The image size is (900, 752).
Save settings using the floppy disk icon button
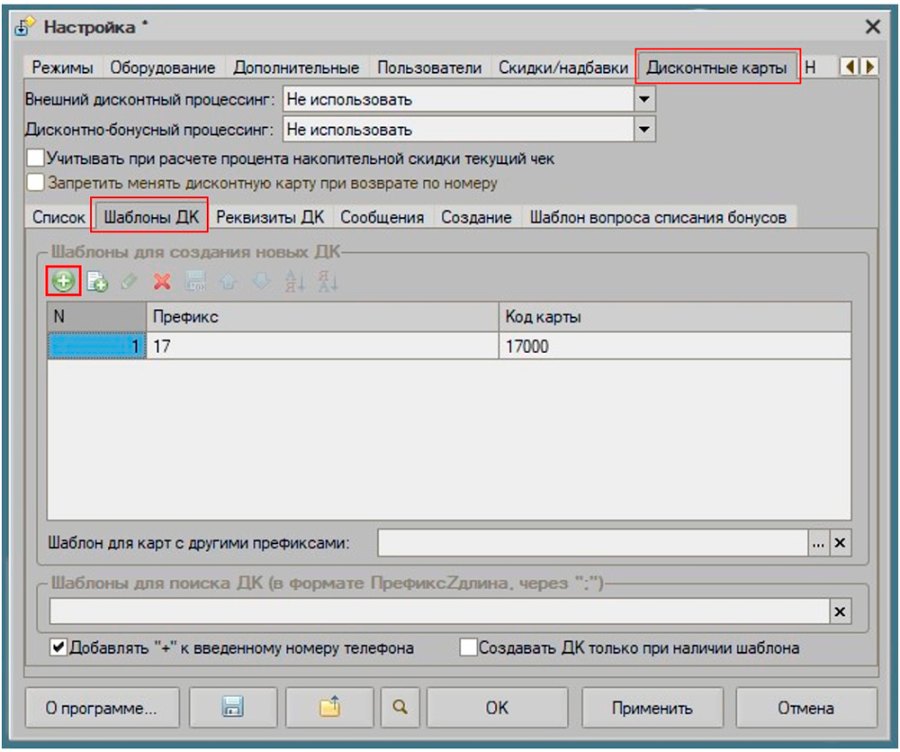click(x=232, y=707)
